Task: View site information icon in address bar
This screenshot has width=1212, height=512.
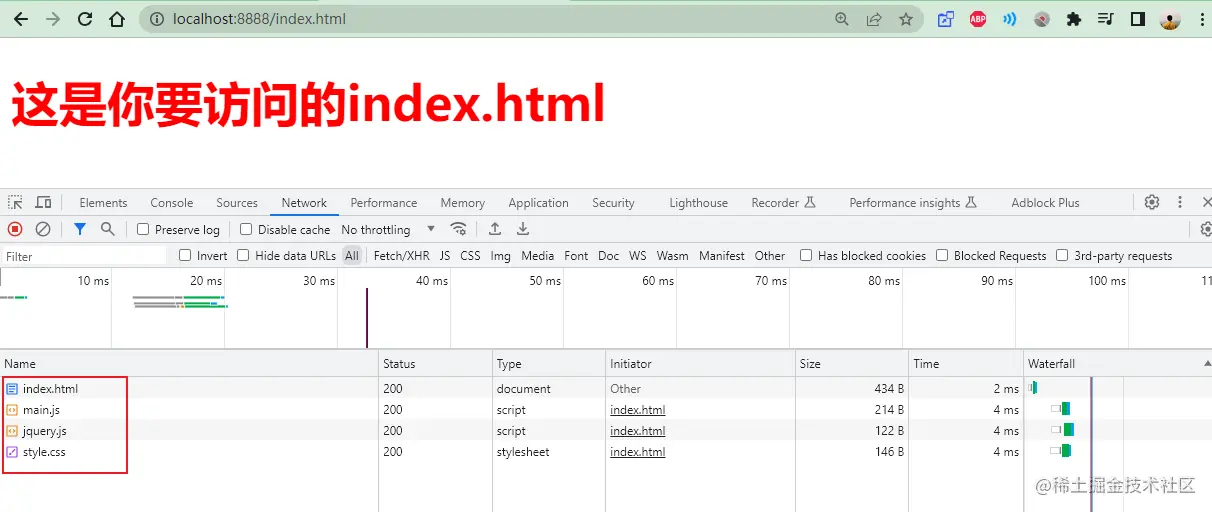Action: 157,19
